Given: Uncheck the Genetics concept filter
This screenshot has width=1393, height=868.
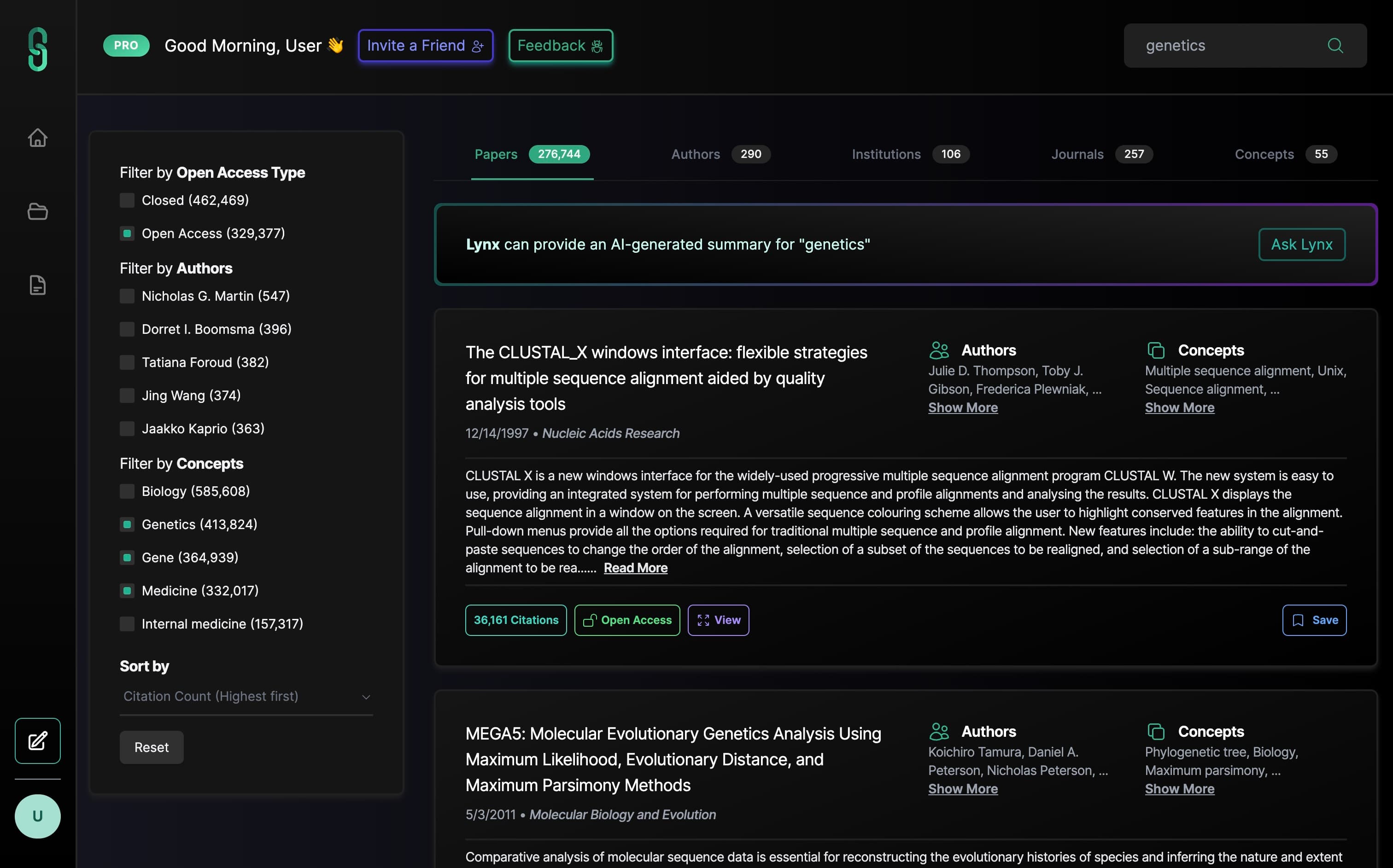Looking at the screenshot, I should 127,524.
